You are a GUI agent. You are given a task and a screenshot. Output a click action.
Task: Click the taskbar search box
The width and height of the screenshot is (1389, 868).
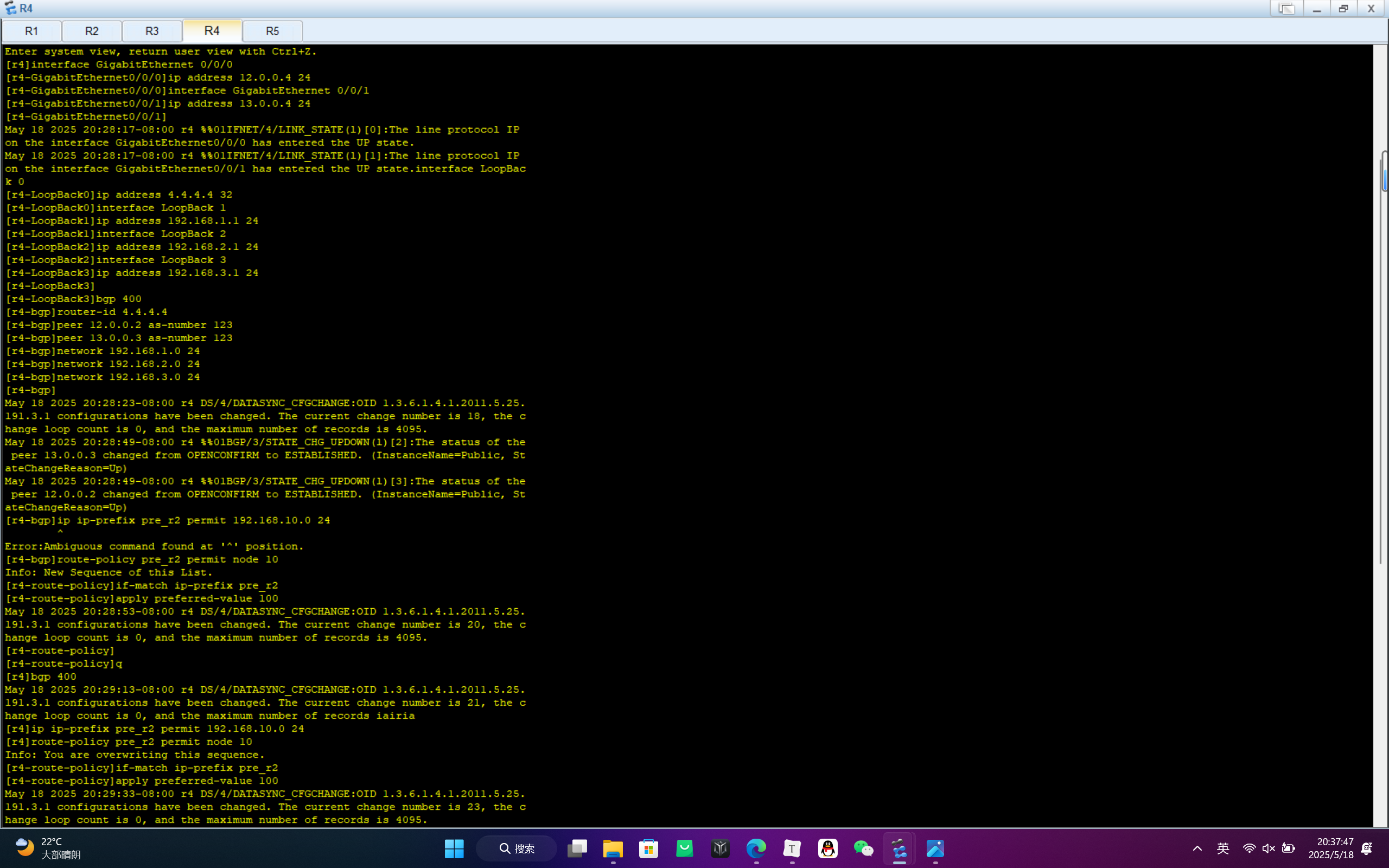pyautogui.click(x=517, y=848)
